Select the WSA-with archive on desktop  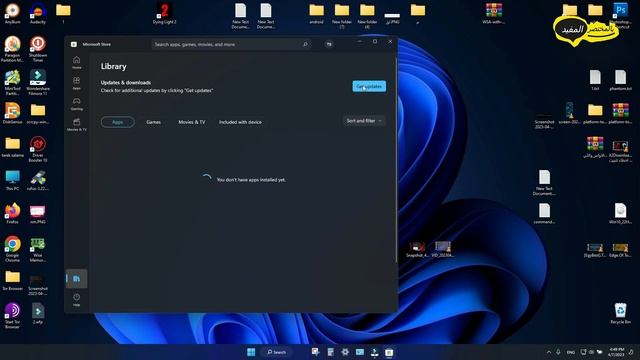[493, 13]
